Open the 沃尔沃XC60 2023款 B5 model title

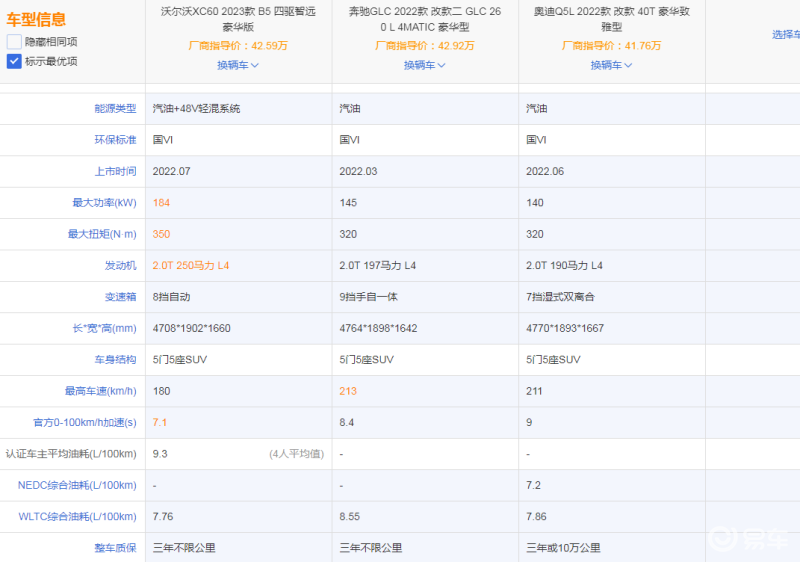click(x=238, y=19)
